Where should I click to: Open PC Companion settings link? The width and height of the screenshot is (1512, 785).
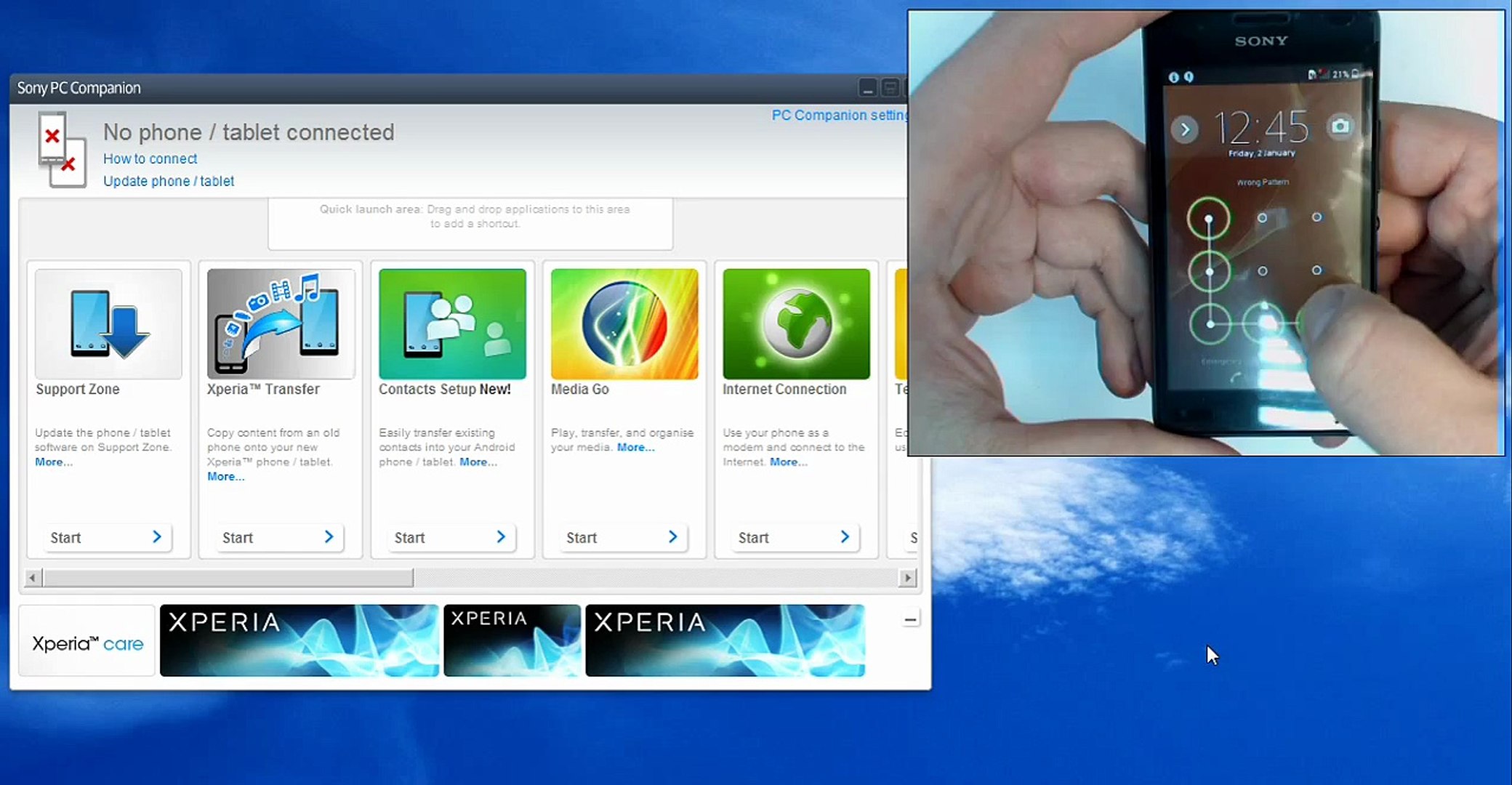click(838, 115)
